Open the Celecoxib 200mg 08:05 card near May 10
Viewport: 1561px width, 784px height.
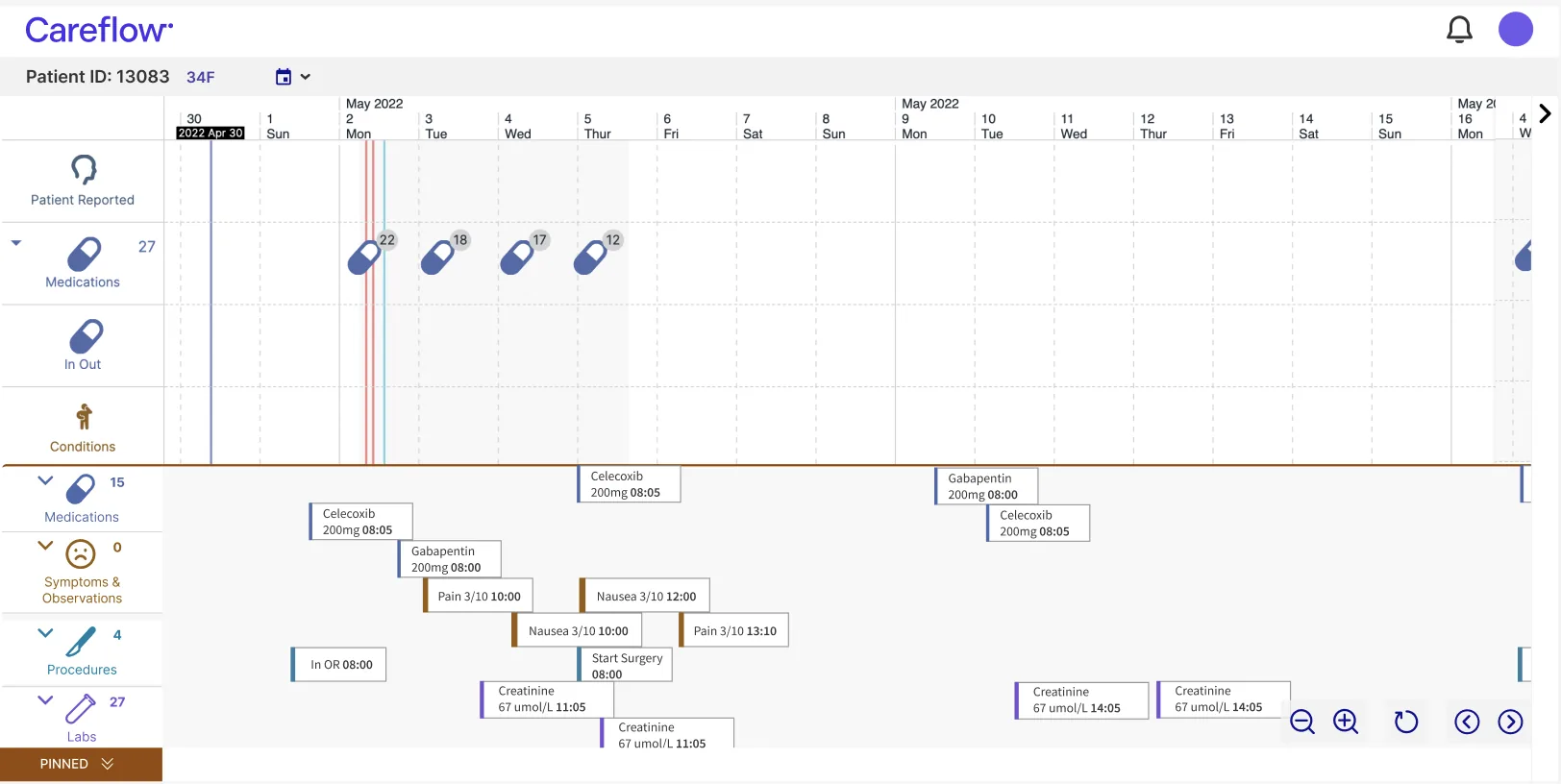click(x=1038, y=523)
